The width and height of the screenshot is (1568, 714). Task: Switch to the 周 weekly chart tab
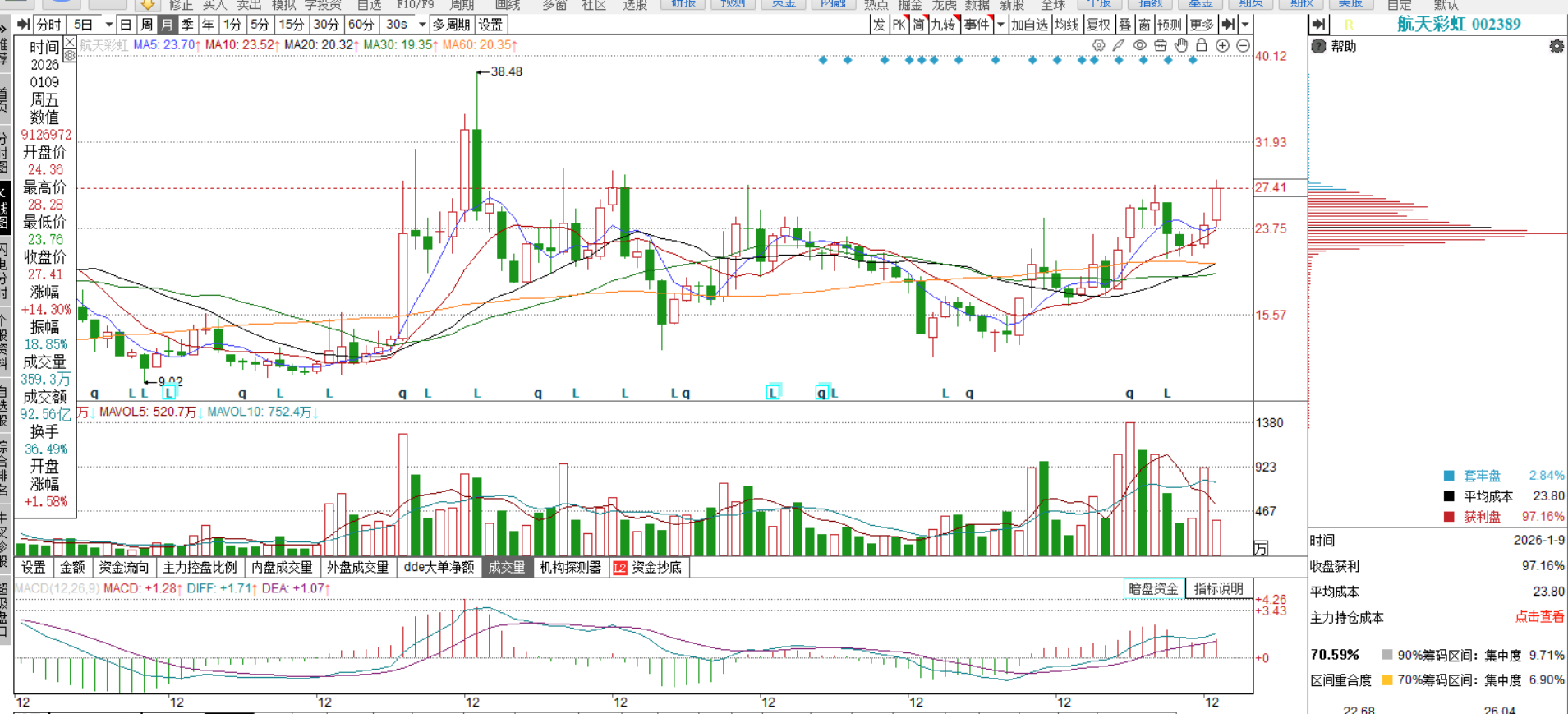pos(146,25)
